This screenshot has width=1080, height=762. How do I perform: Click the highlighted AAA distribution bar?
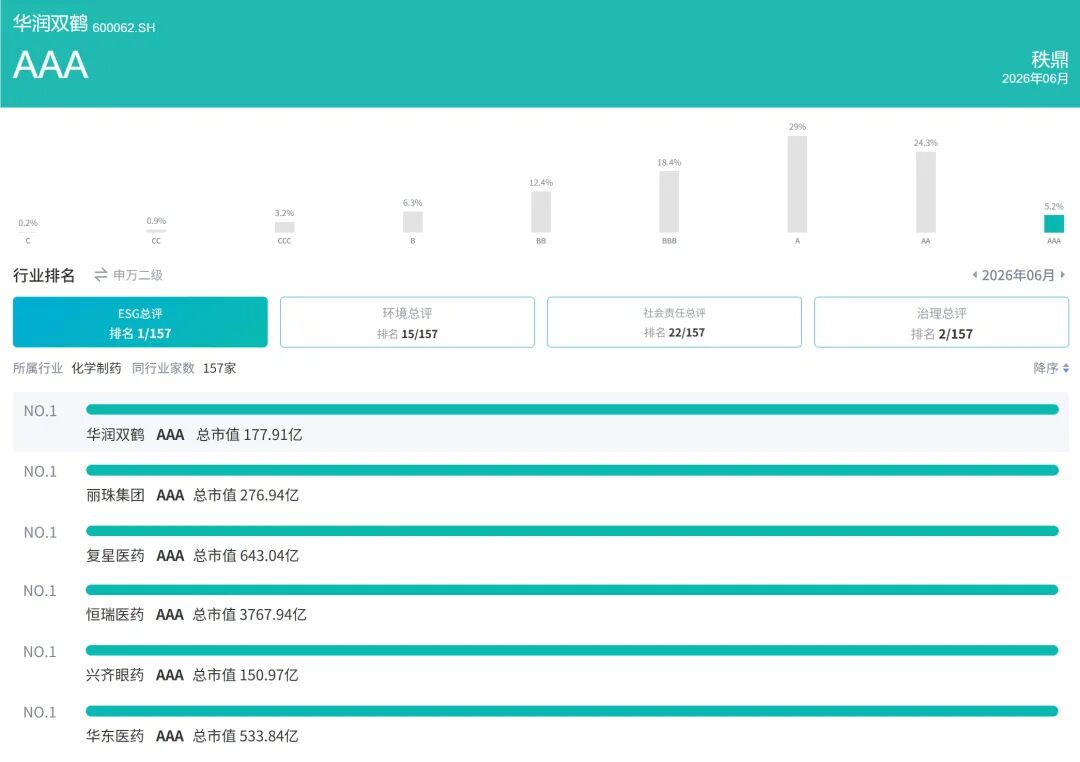pos(1054,224)
